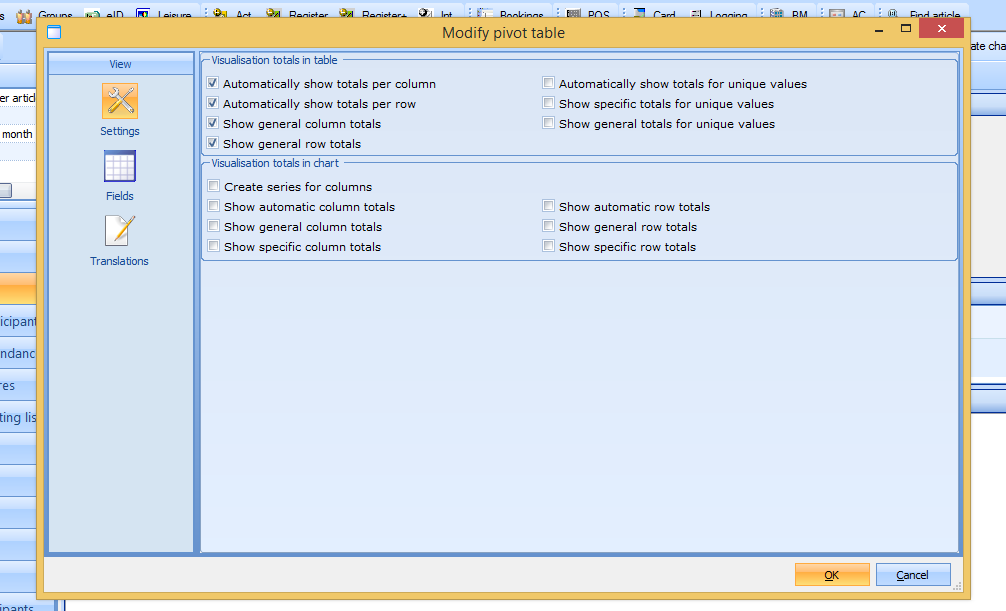
Task: Confirm changes with the OK button
Action: (831, 575)
